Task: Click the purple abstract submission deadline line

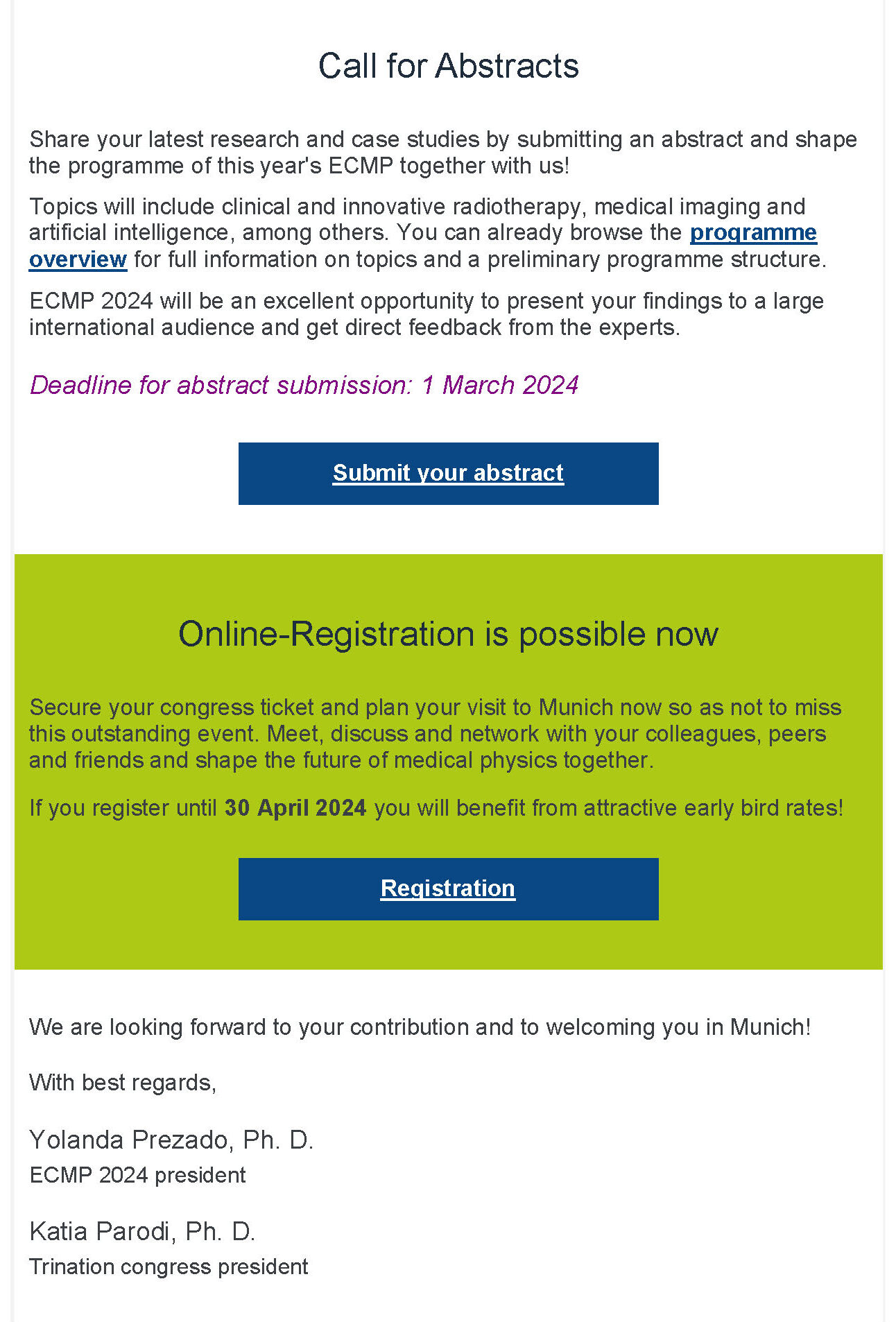Action: 304,385
